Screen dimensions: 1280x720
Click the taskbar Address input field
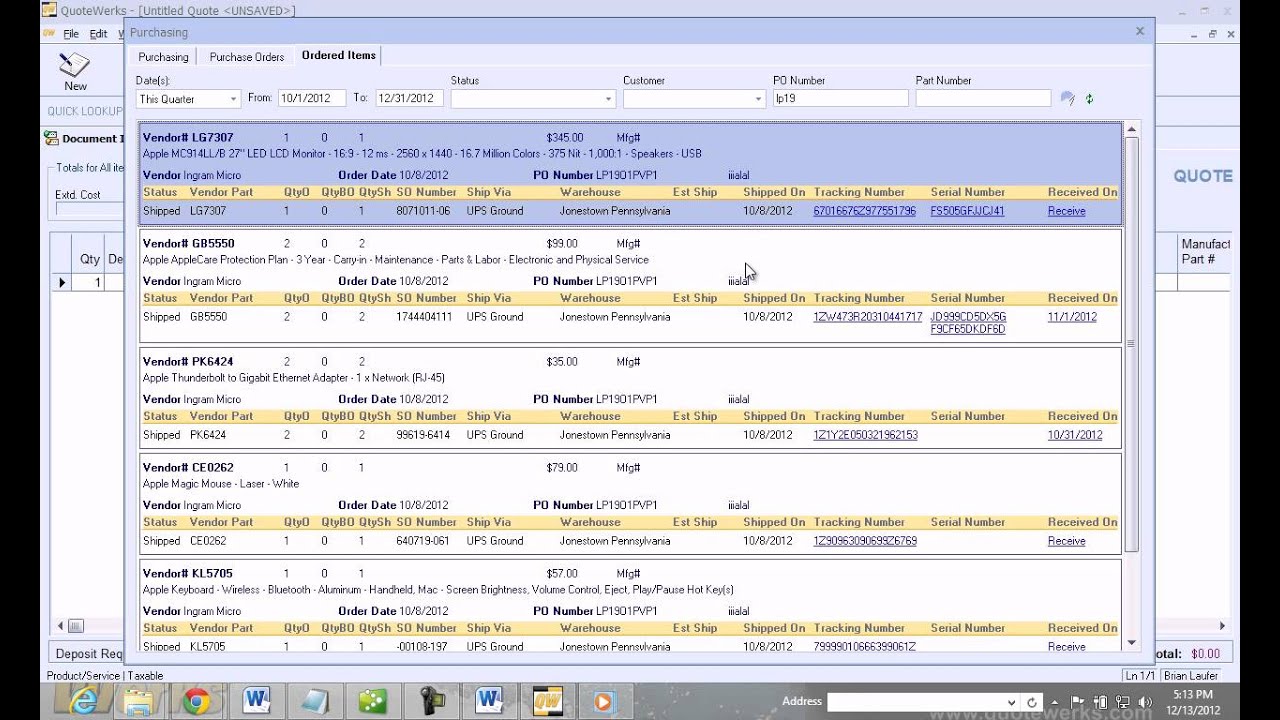coord(915,702)
